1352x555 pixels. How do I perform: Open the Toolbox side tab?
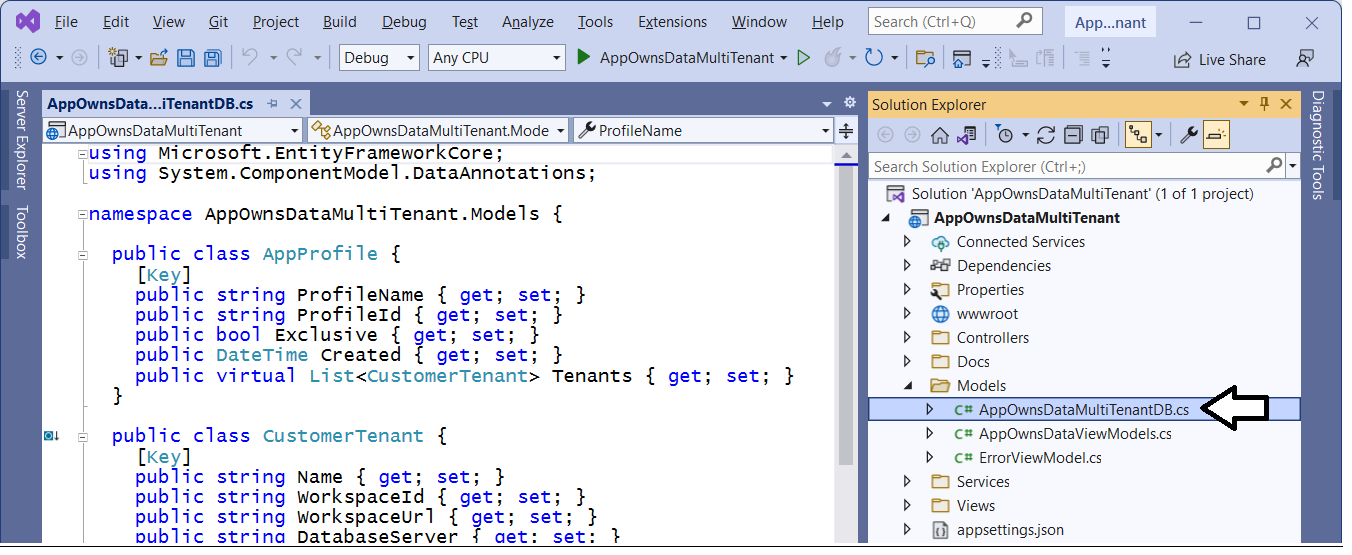[x=21, y=231]
